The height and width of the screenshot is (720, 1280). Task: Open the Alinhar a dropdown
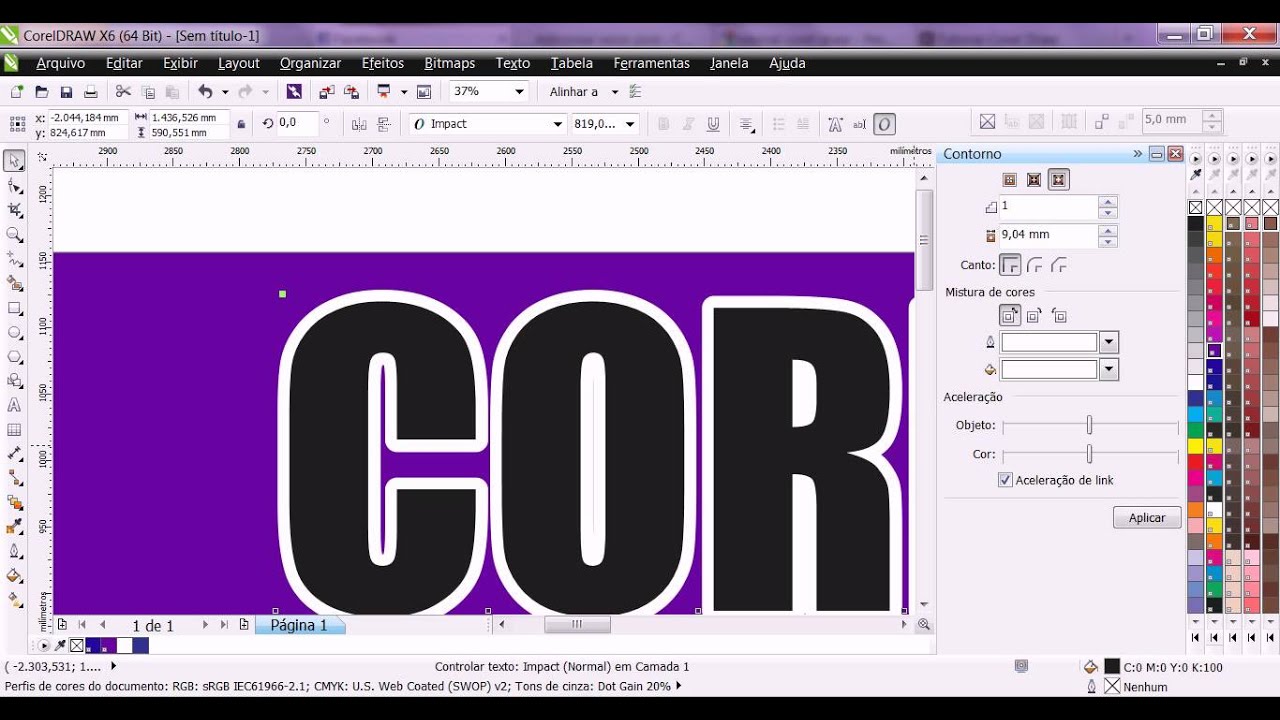tap(614, 91)
